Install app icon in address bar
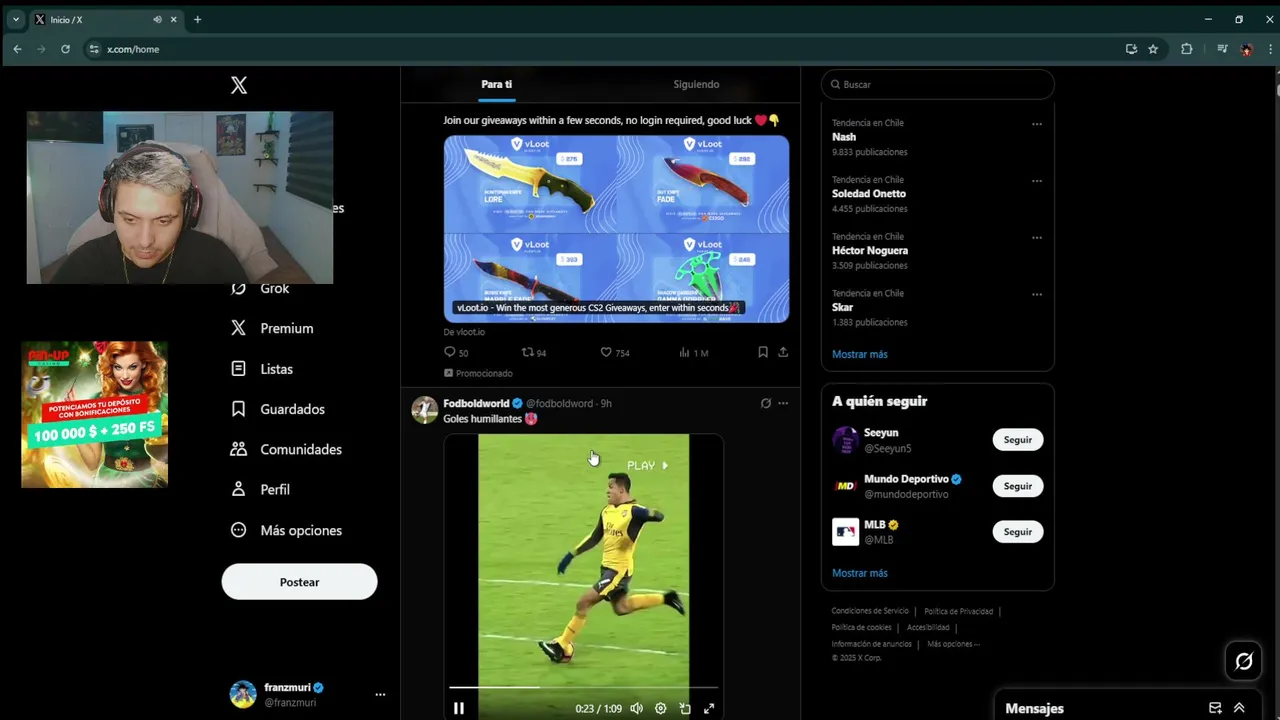1280x720 pixels. pyautogui.click(x=1131, y=49)
